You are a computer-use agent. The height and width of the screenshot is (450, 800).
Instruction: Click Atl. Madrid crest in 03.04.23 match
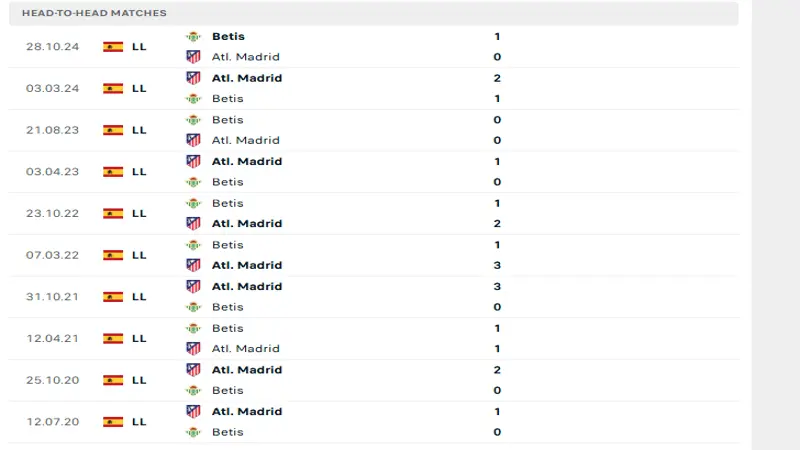pos(193,161)
